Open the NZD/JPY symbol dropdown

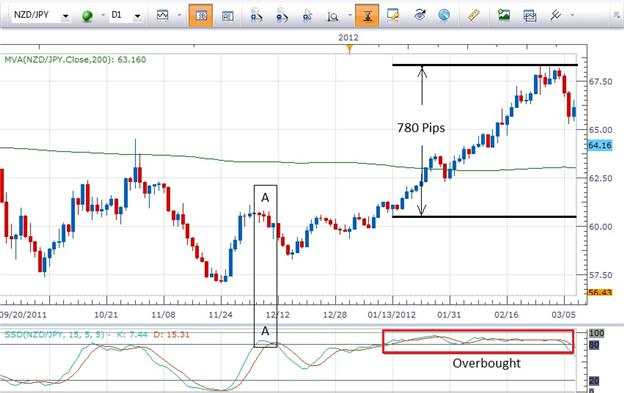(66, 16)
